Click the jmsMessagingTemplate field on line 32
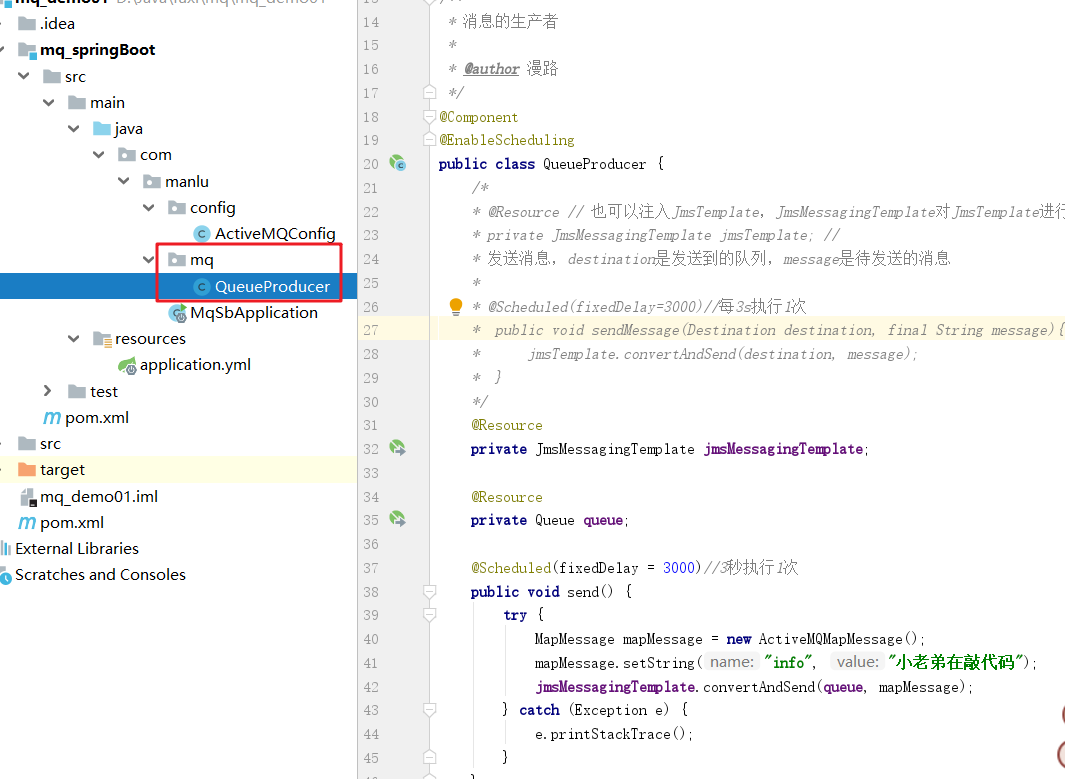Viewport: 1065px width, 779px height. (783, 449)
